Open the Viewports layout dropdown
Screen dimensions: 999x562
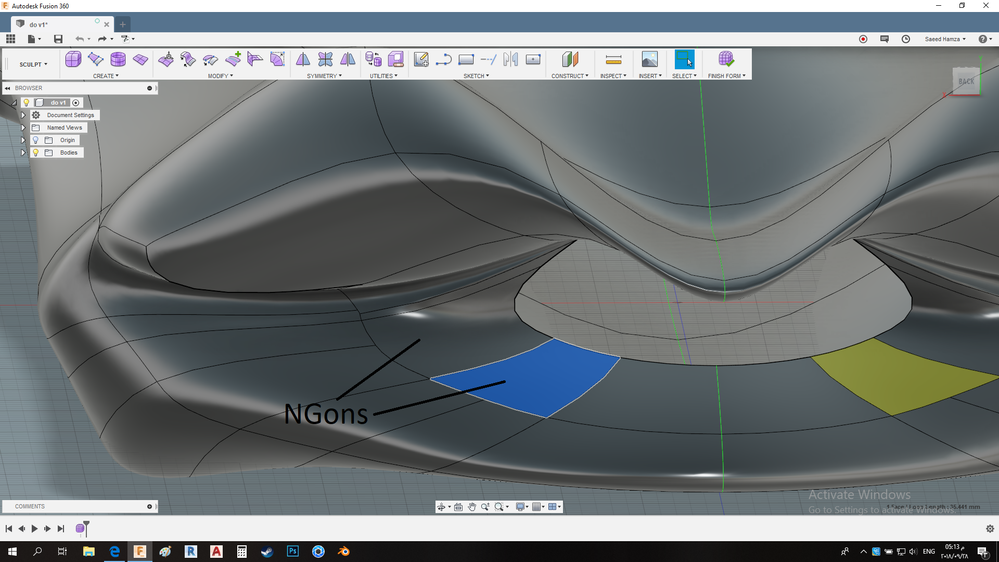pyautogui.click(x=554, y=507)
